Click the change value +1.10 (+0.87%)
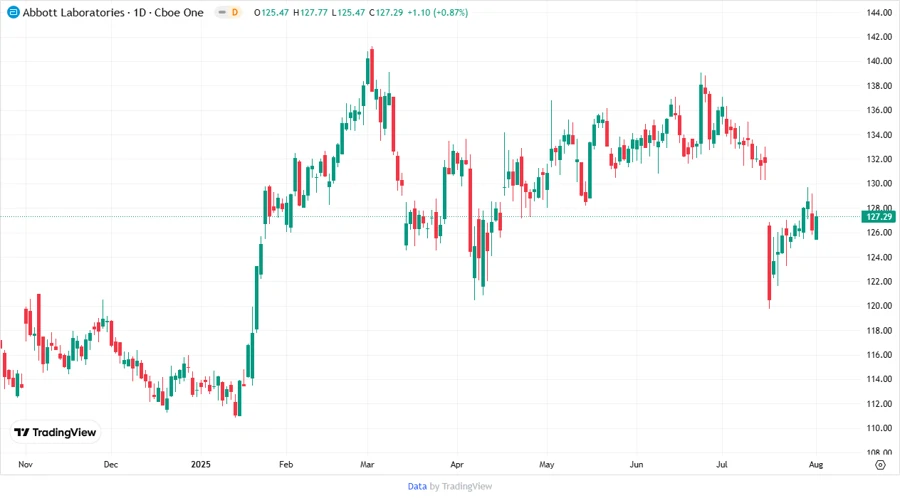The image size is (900, 498). [x=437, y=12]
